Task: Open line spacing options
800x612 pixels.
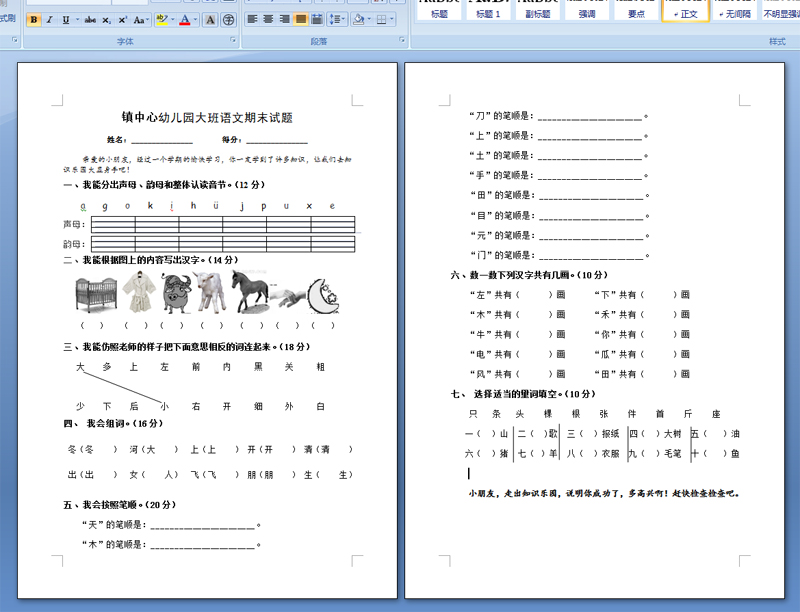Action: tap(335, 19)
